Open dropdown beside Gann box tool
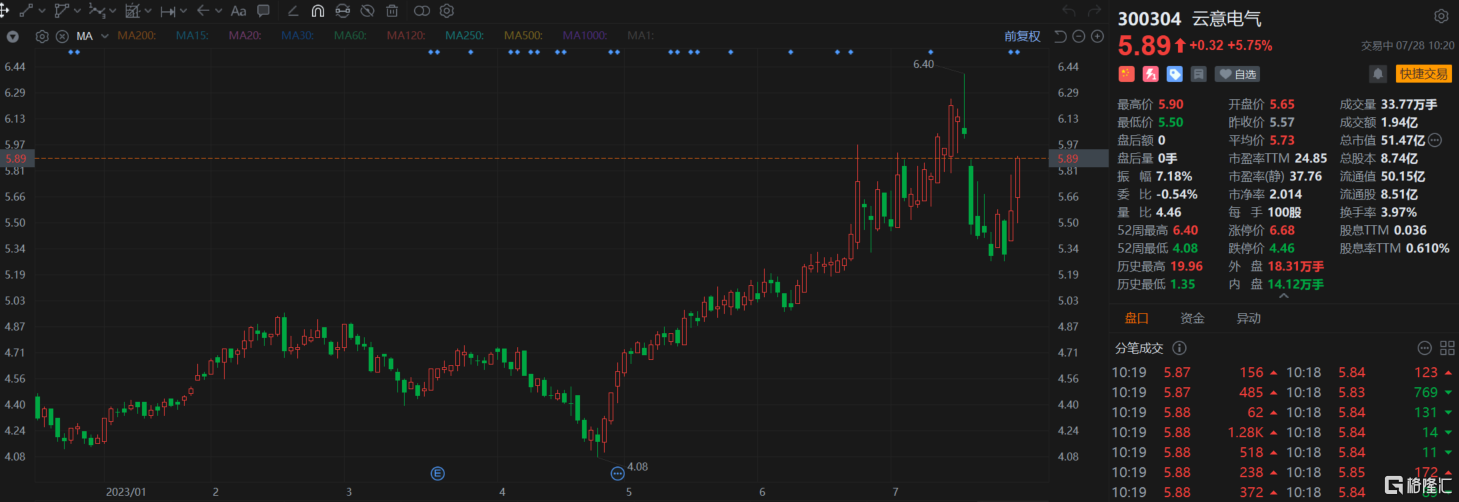Image resolution: width=1459 pixels, height=502 pixels. coord(148,11)
